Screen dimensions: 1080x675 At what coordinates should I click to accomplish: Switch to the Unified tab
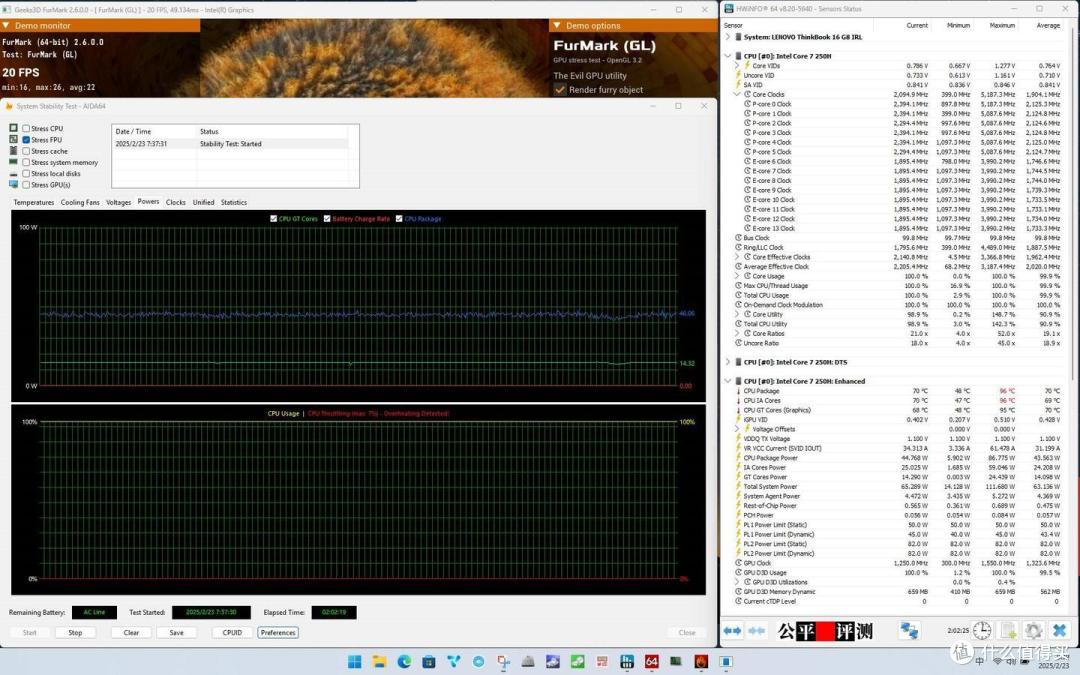click(x=203, y=202)
